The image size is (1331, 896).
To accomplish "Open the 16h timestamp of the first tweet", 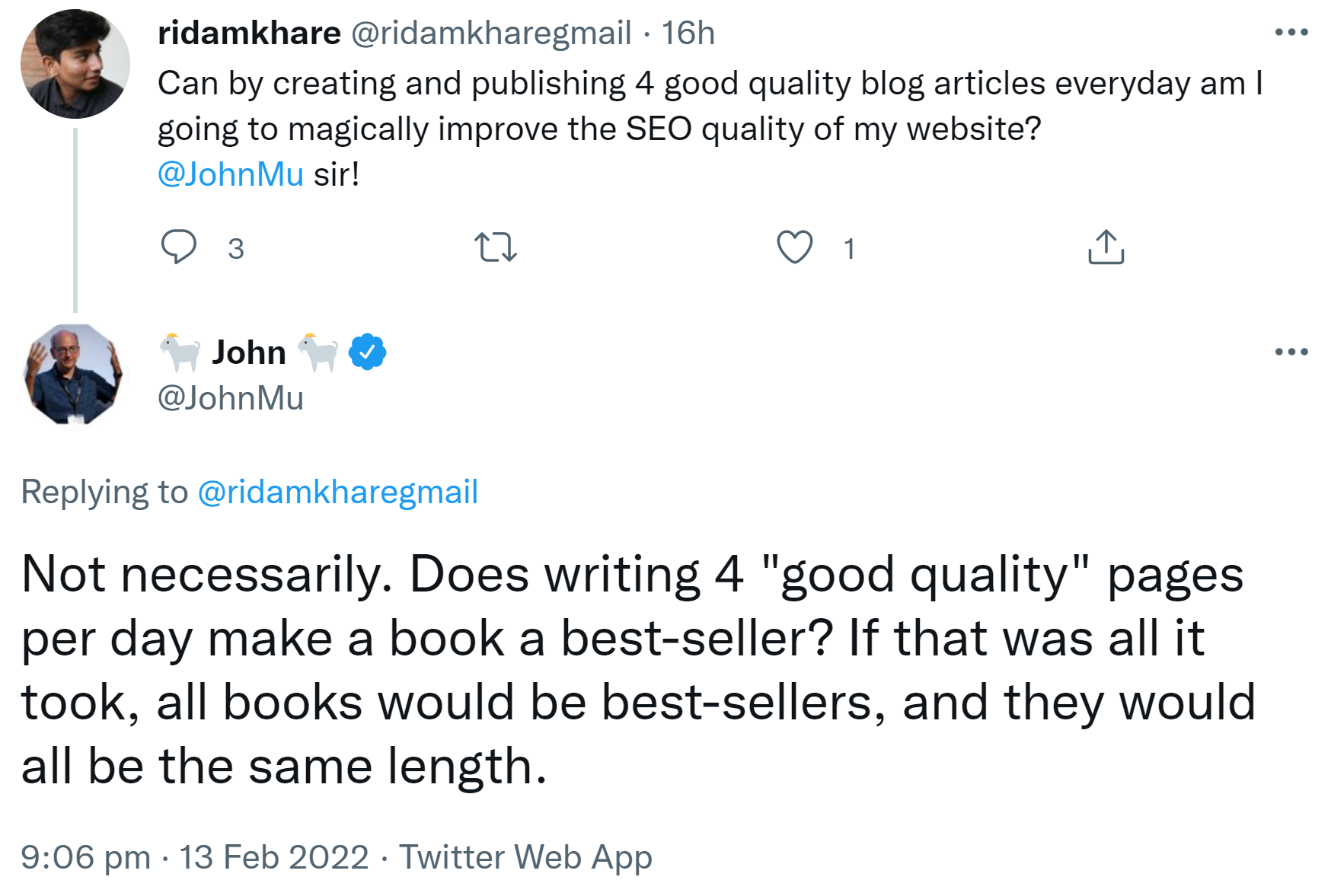I will coord(688,33).
